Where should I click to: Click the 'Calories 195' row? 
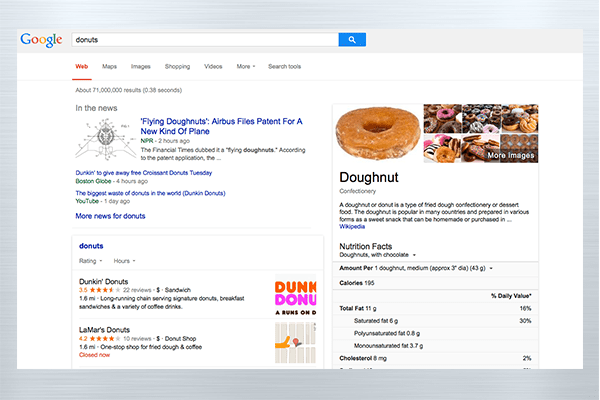tap(435, 283)
